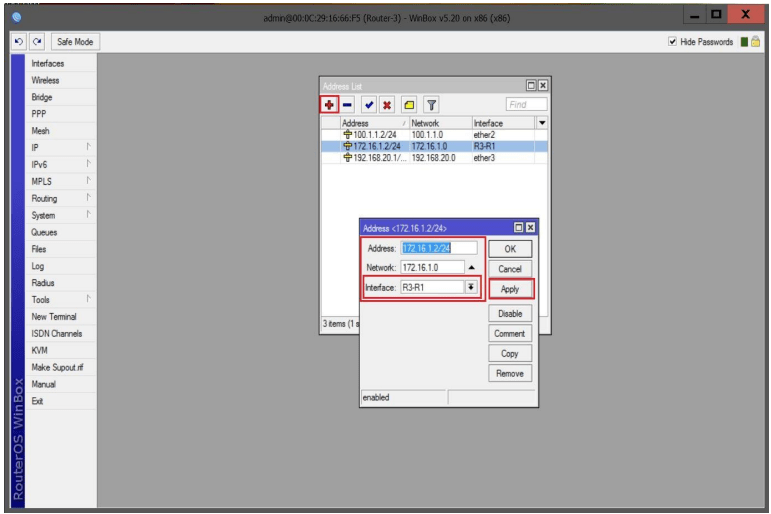
Task: Open the Interface dropdown in address dialog
Action: 471,287
